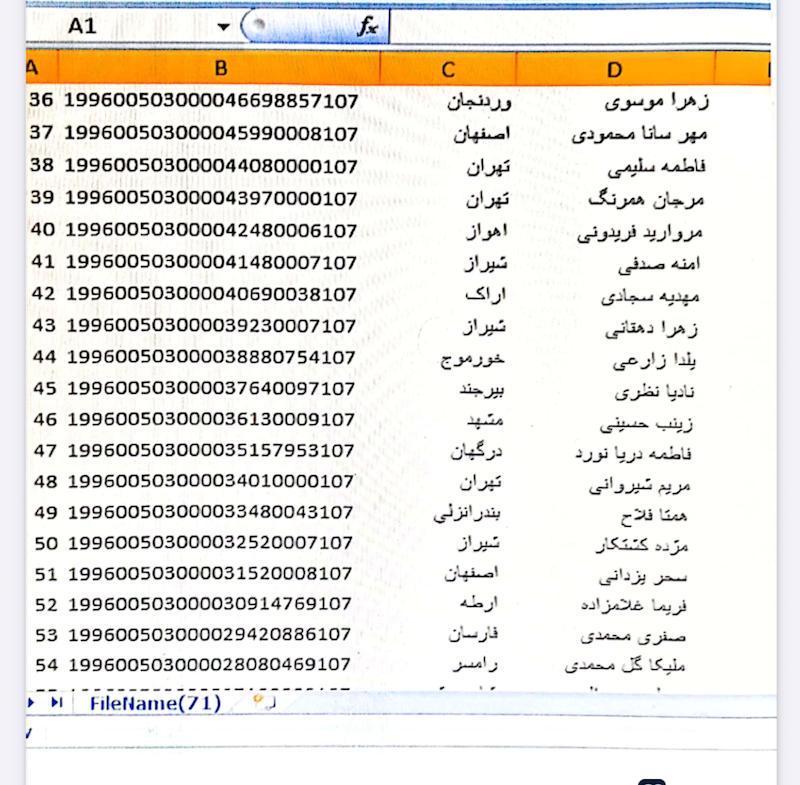Select cell 19960050300003152000810​7

point(210,573)
